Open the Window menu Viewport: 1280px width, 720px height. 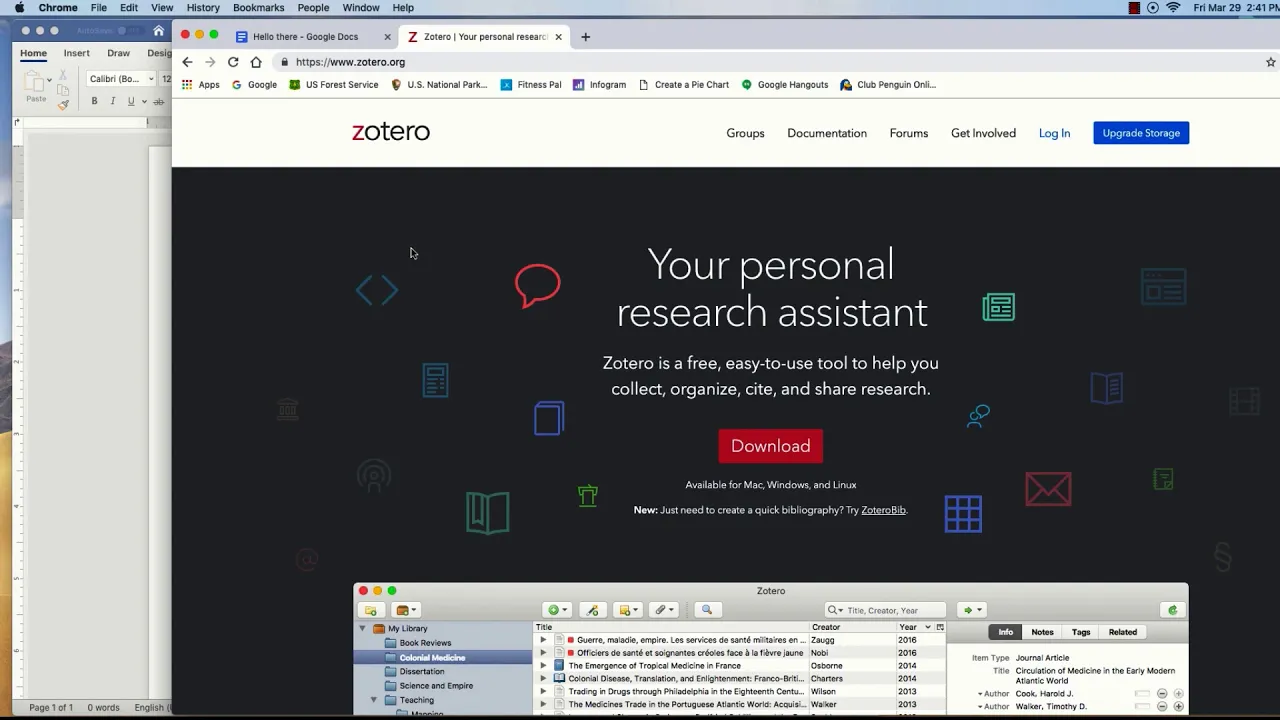(x=361, y=8)
